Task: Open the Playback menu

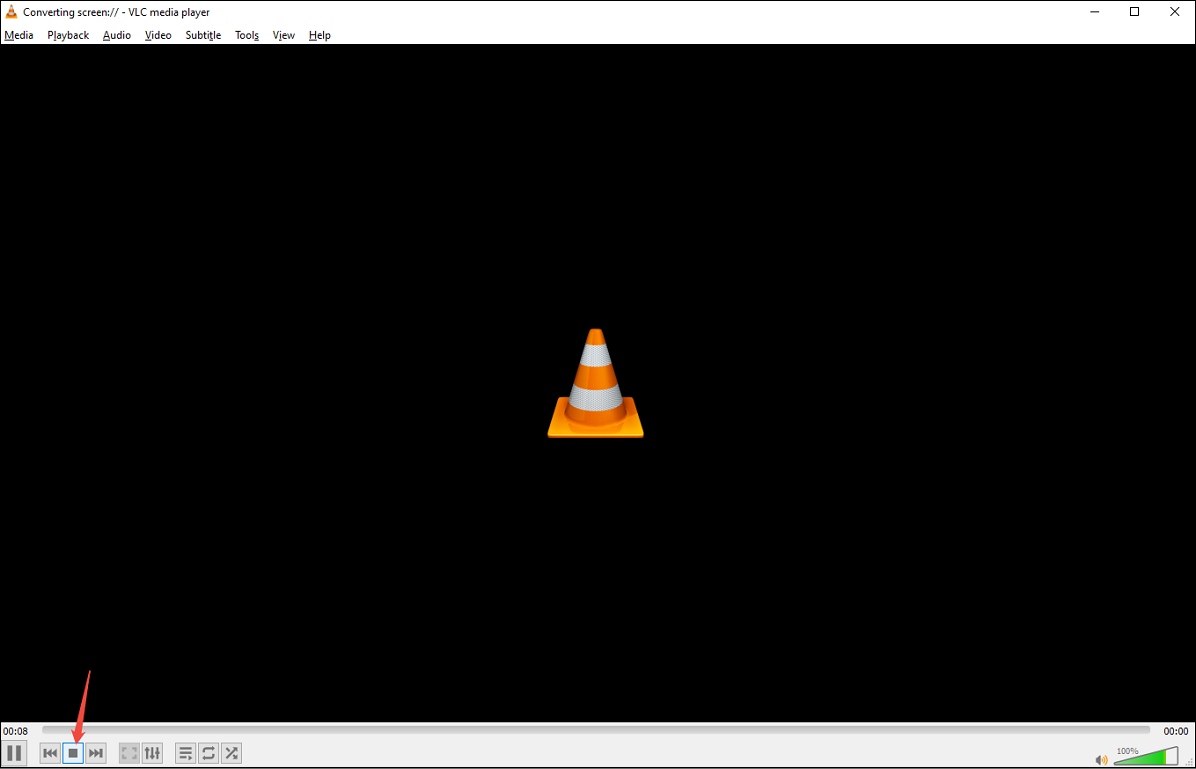Action: coord(67,35)
